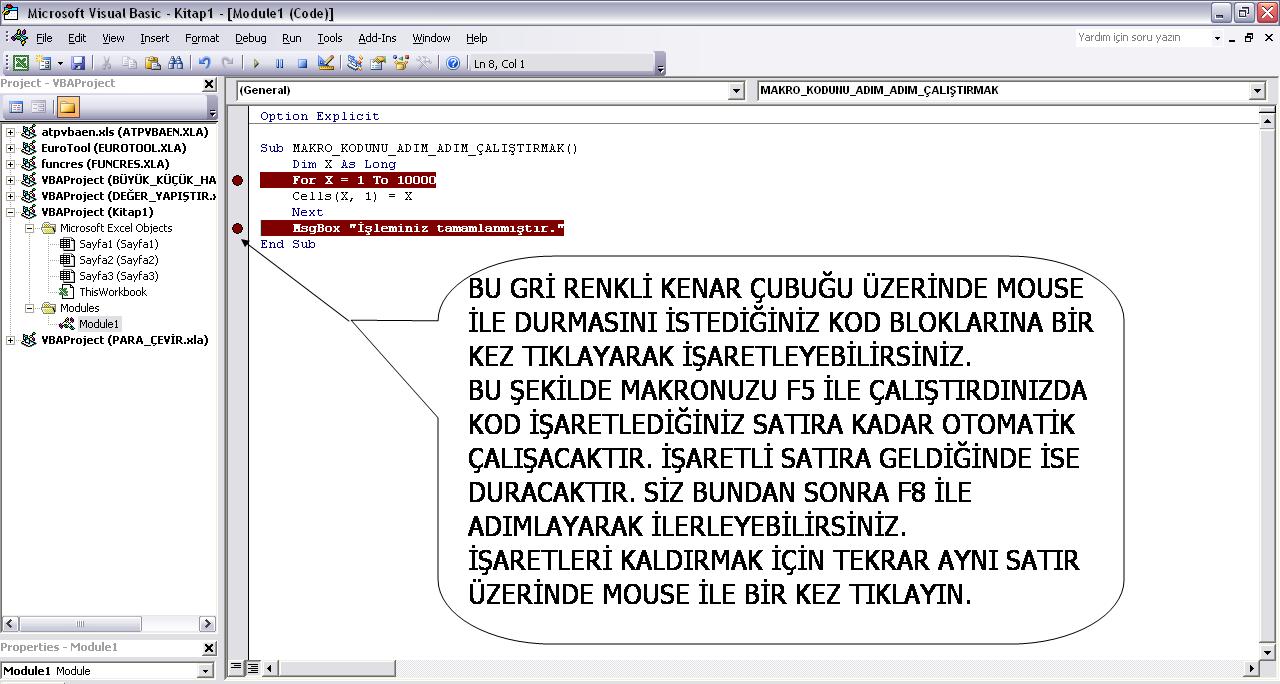Open the procedure dropdown showing MAKRO_KODUNU_ADIM_ADIM_ÇALIŞTIRMAK

(1257, 91)
